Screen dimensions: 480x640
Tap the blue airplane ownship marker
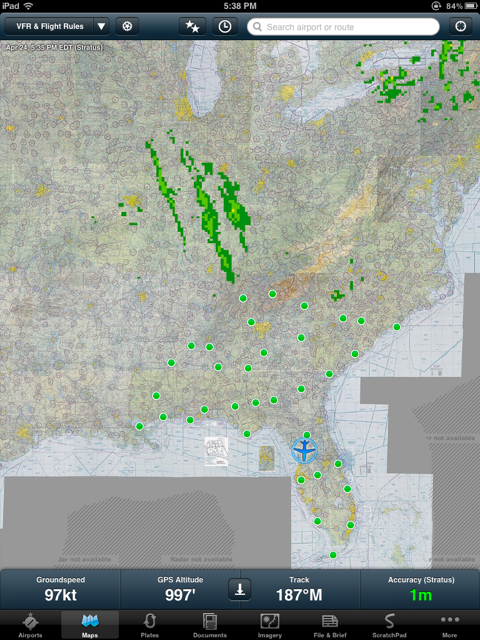point(304,450)
